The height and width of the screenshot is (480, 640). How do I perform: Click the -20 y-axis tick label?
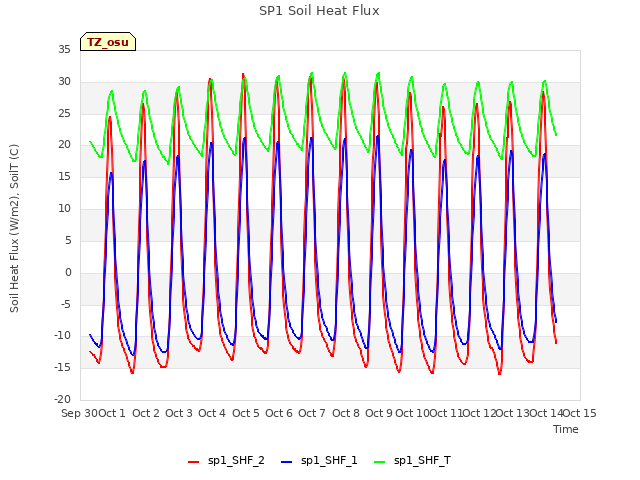pyautogui.click(x=62, y=400)
